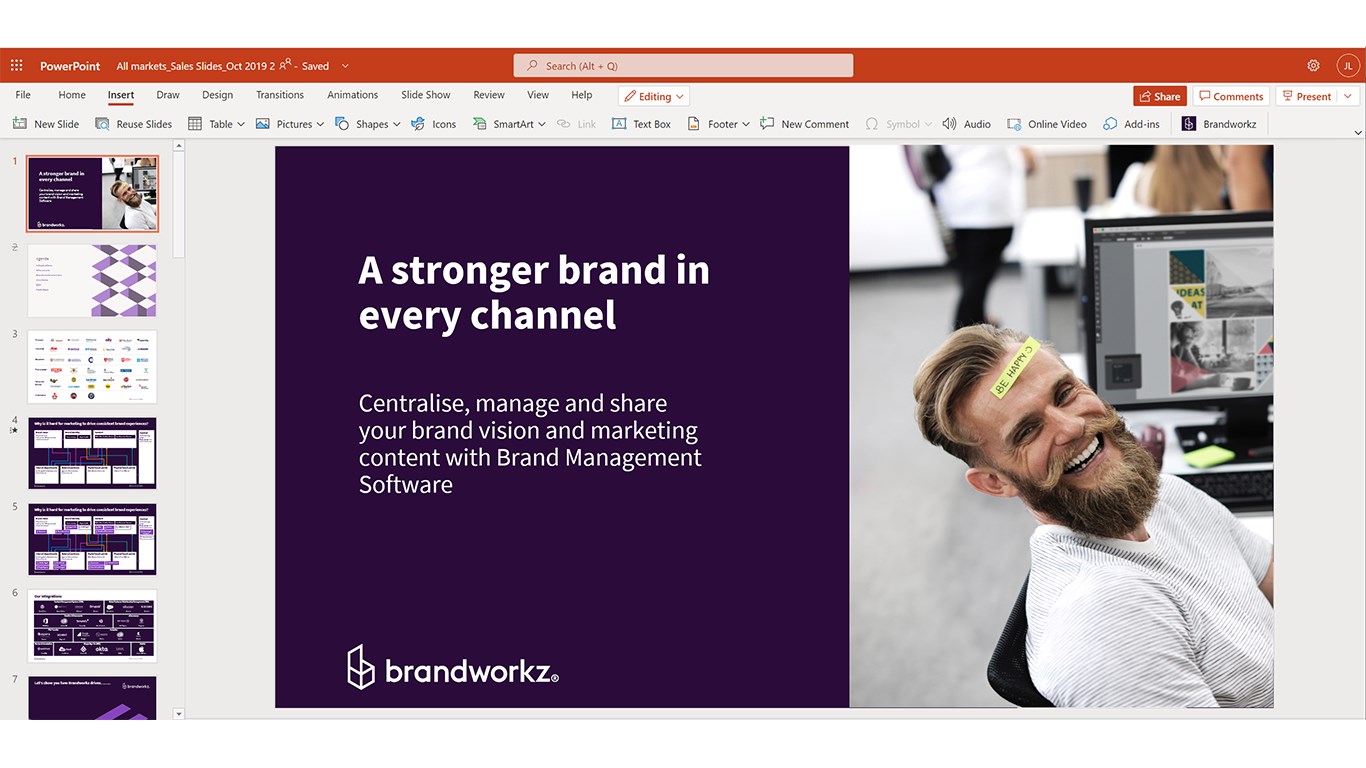
Task: Click the Reuse Slides icon
Action: tap(102, 124)
